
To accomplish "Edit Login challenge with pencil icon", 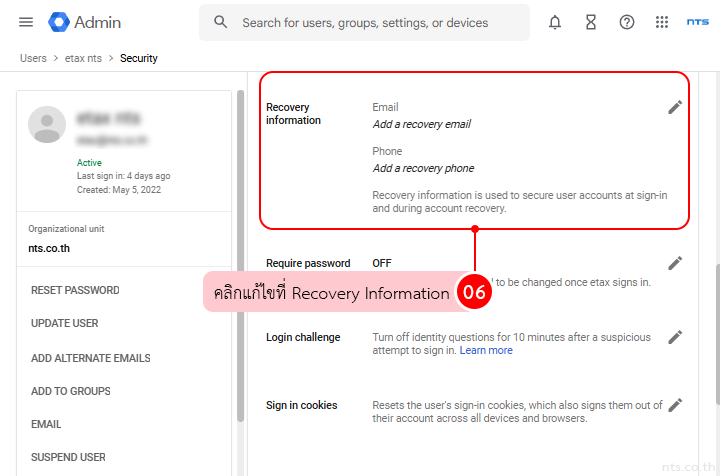I will (675, 337).
